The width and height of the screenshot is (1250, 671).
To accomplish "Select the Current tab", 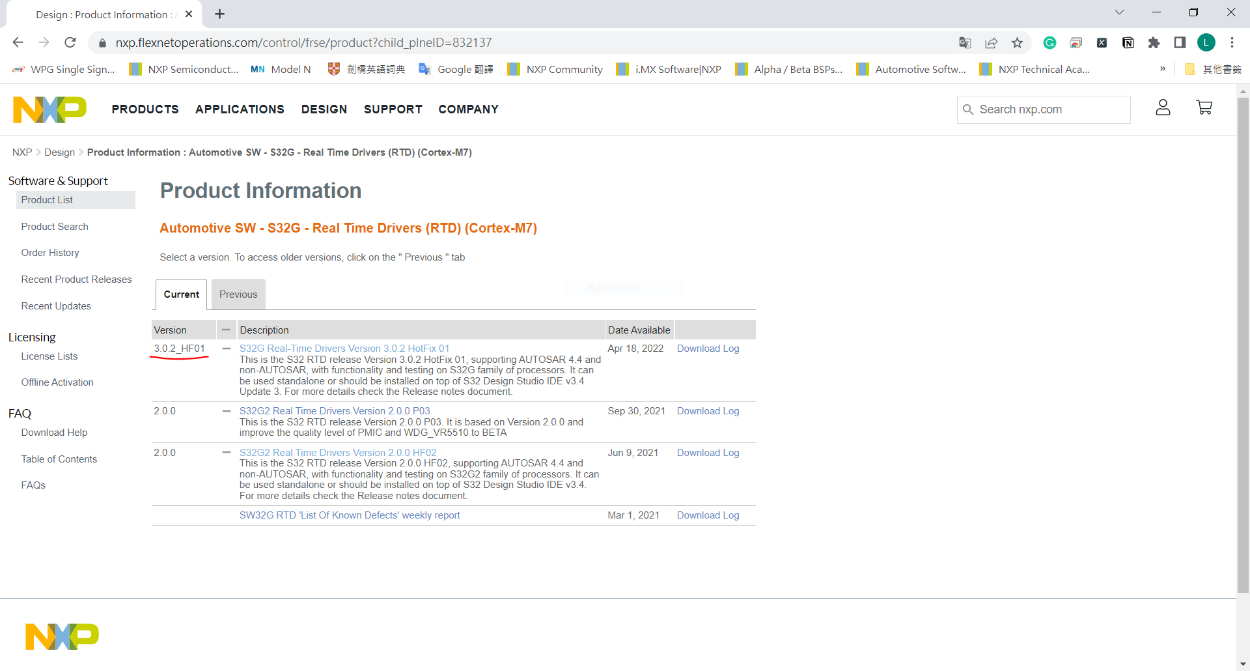I will (x=182, y=294).
